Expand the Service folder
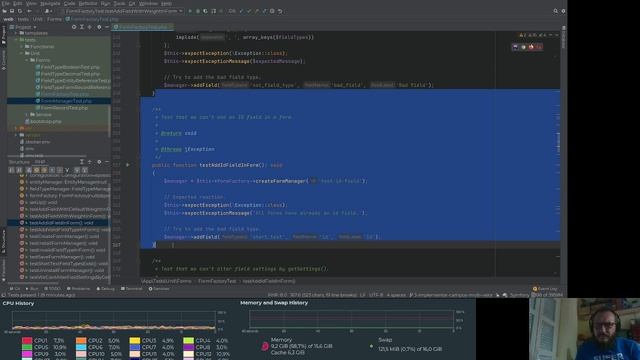 point(27,115)
